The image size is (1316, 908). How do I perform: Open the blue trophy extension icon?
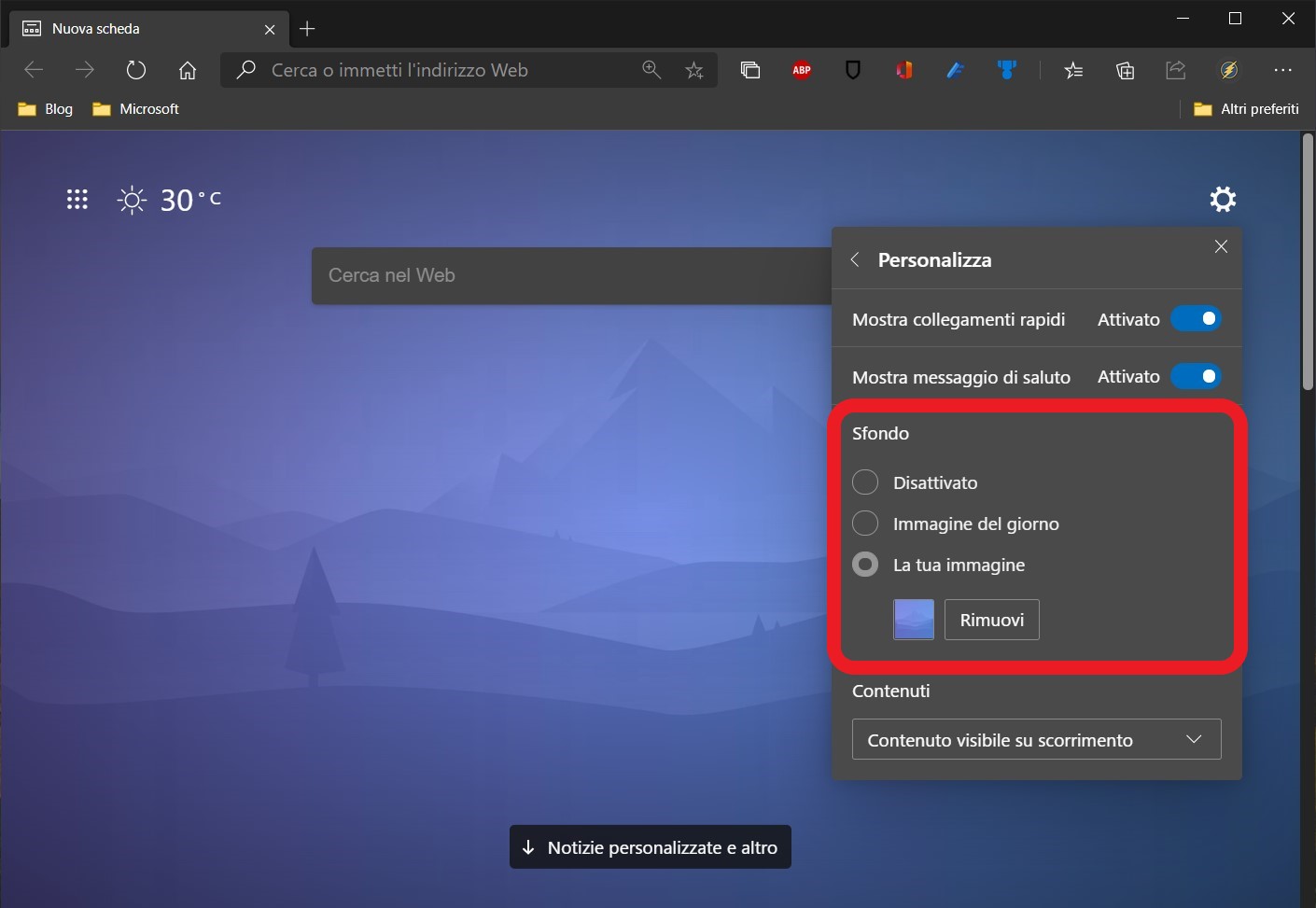click(1007, 69)
